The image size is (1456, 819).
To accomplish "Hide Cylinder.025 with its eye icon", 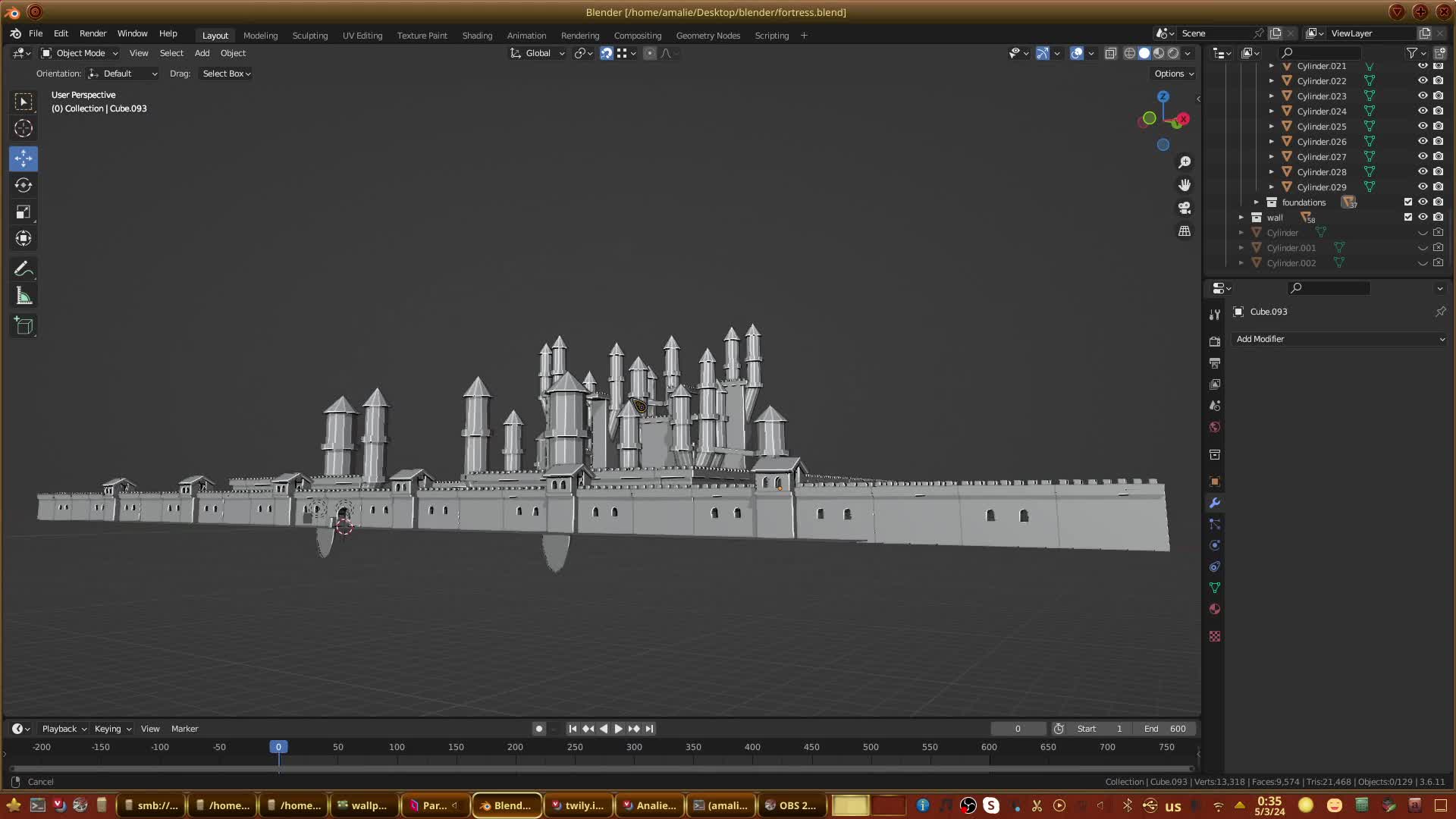I will click(1423, 126).
